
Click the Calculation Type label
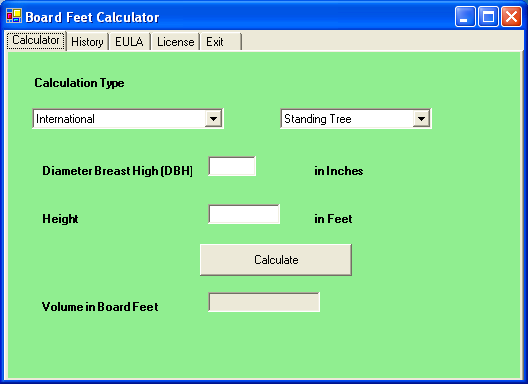coord(79,83)
